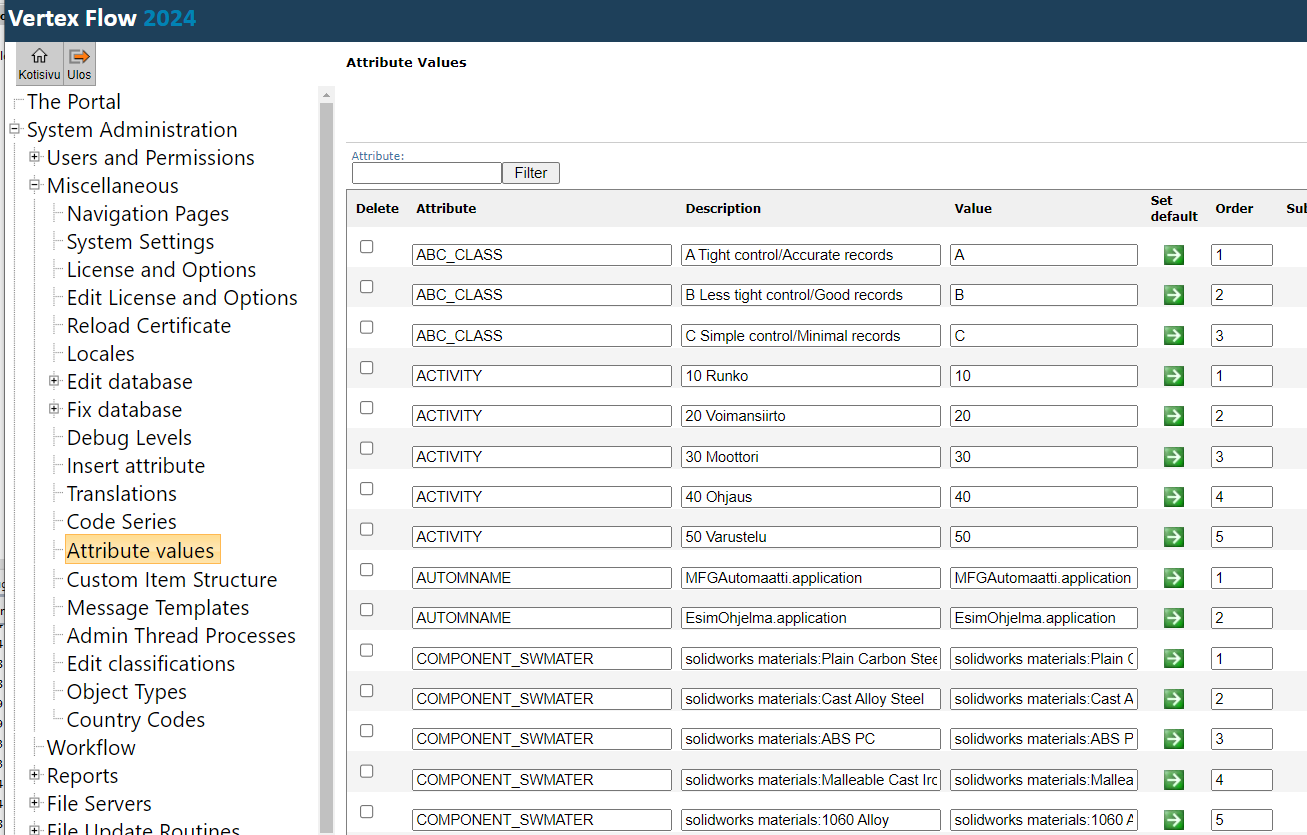Screen dimensions: 1307x835
Task: Set default arrow for EsimOhjelma.application row
Action: 1174,618
